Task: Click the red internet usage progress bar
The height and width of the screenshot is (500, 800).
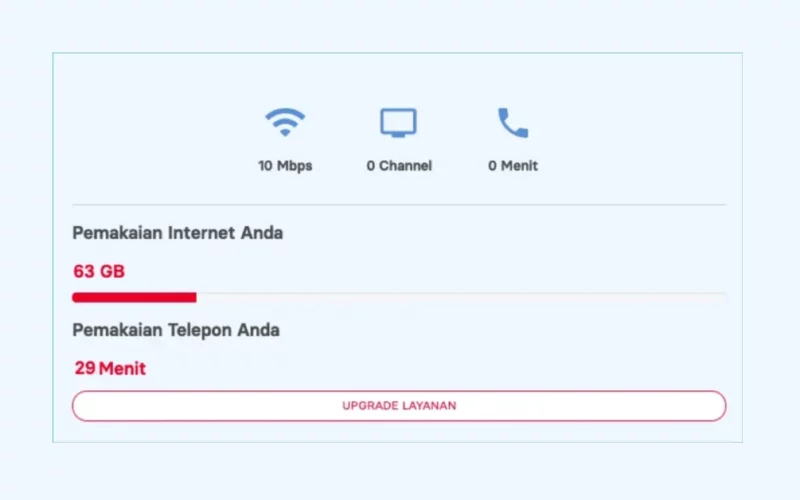Action: [x=134, y=297]
